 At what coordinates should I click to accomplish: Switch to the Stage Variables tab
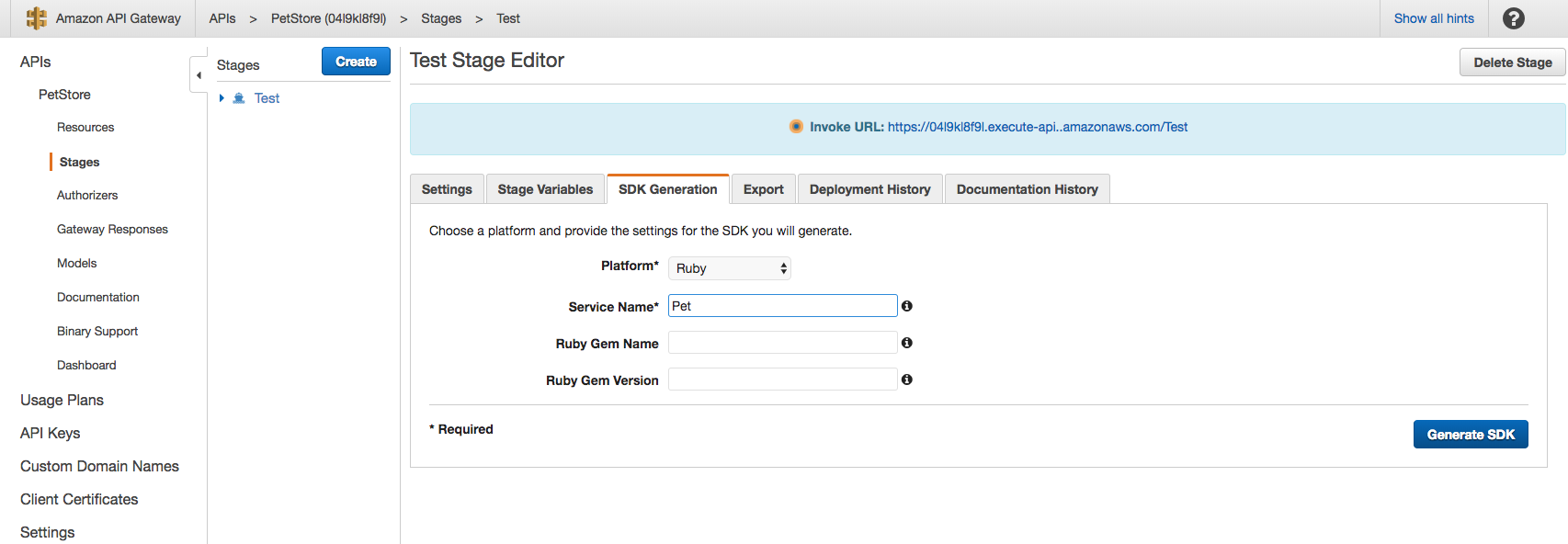[545, 189]
